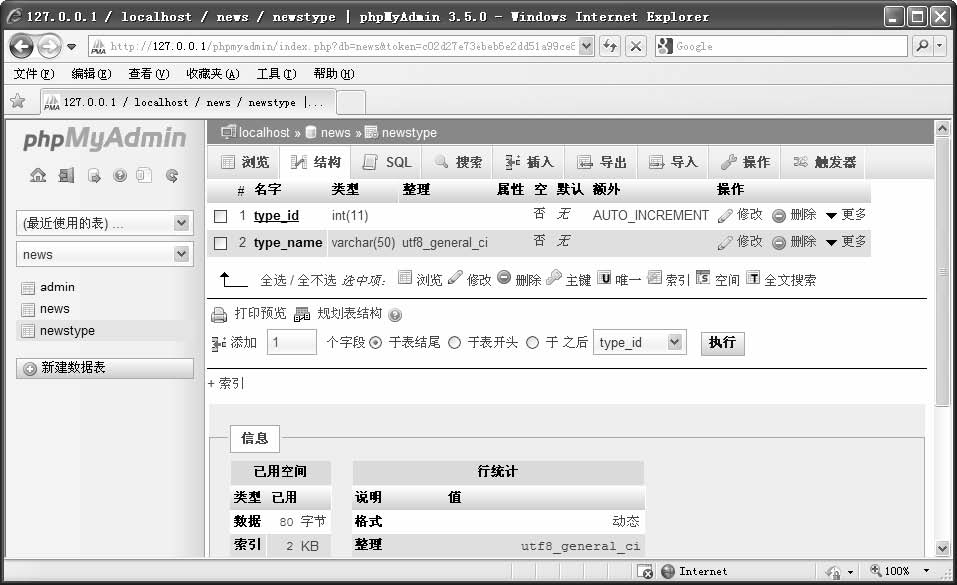957x585 pixels.
Task: Click the Execute button to add fields
Action: pos(722,343)
